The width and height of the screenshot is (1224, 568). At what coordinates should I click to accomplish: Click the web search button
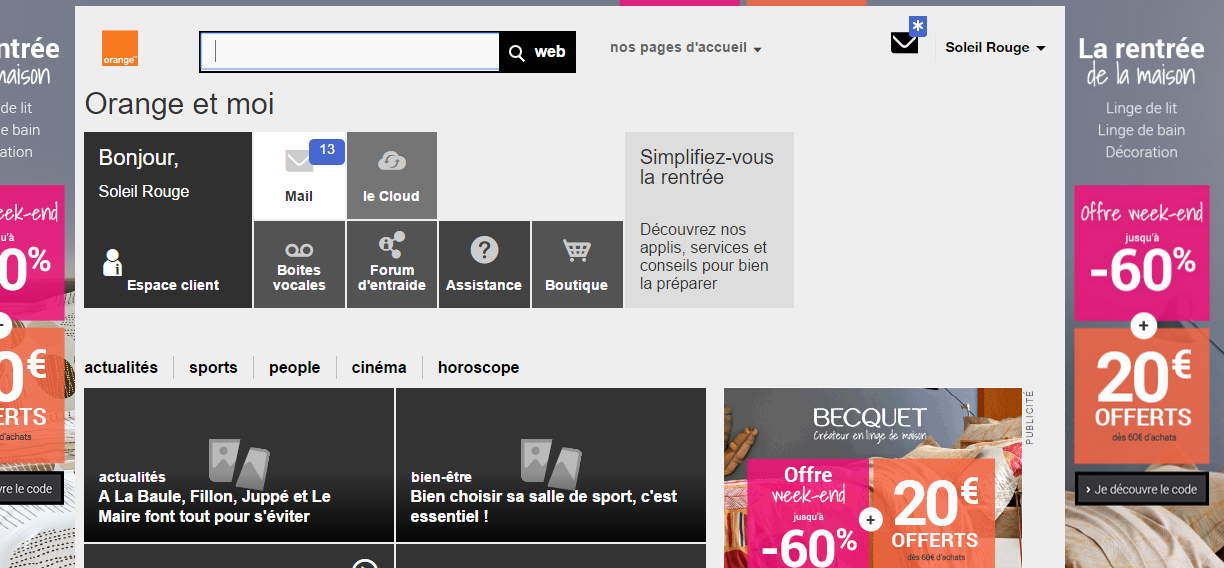(x=538, y=52)
